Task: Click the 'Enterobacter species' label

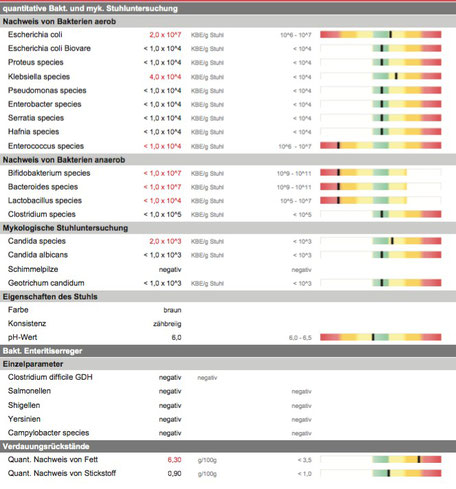Action: coord(45,104)
